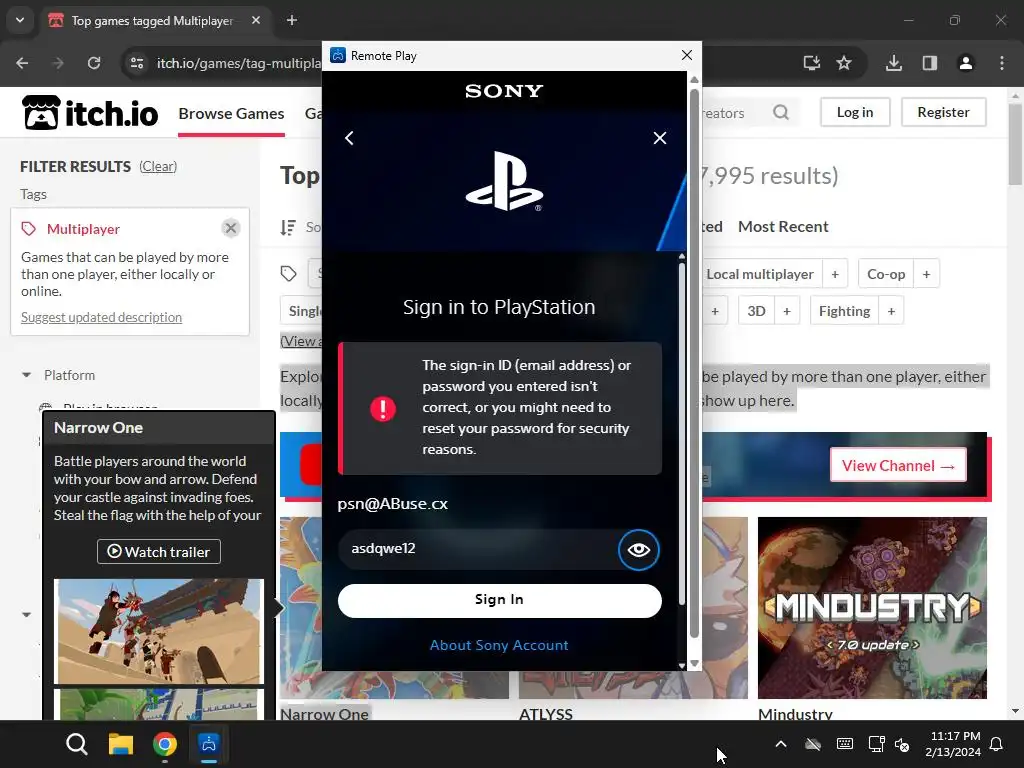
Task: Open site information icon in address bar
Action: pos(137,63)
